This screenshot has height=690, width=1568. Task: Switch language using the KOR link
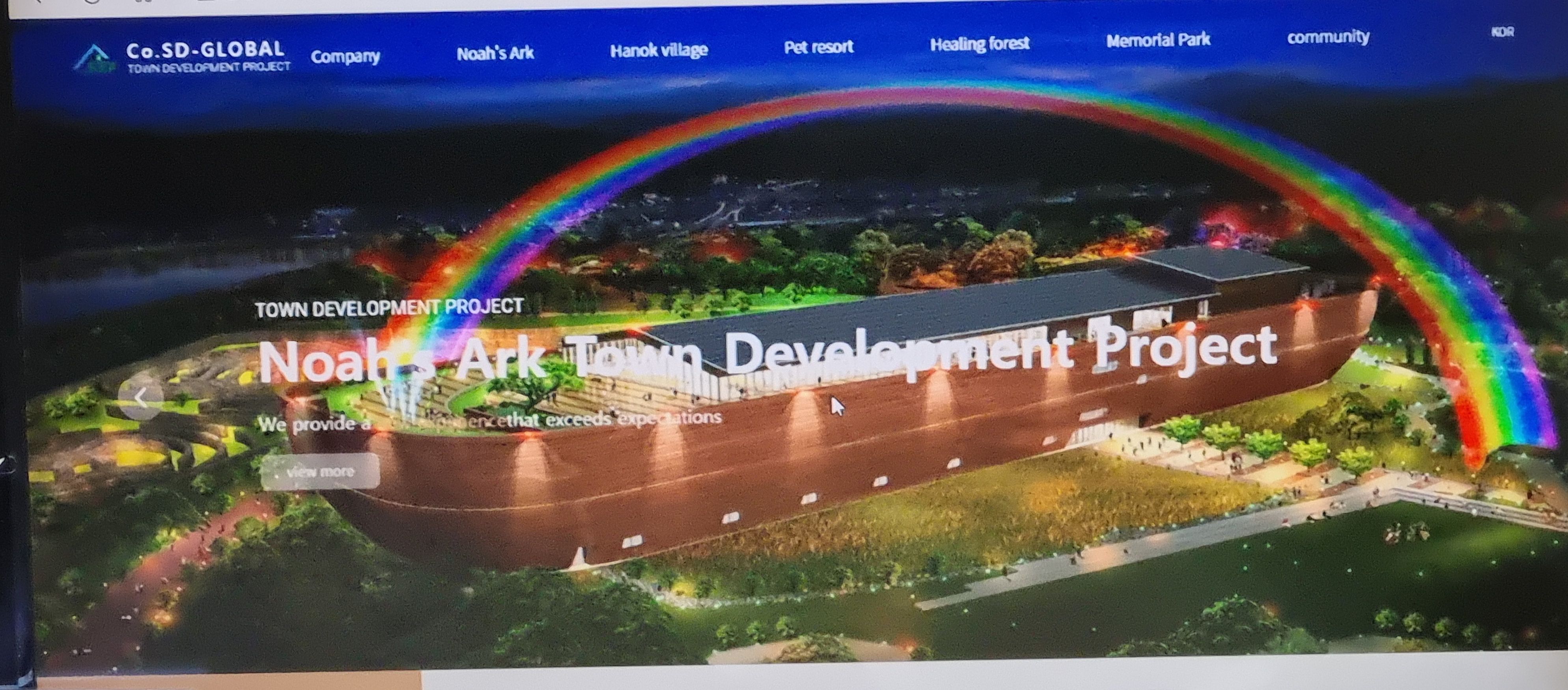[1502, 32]
